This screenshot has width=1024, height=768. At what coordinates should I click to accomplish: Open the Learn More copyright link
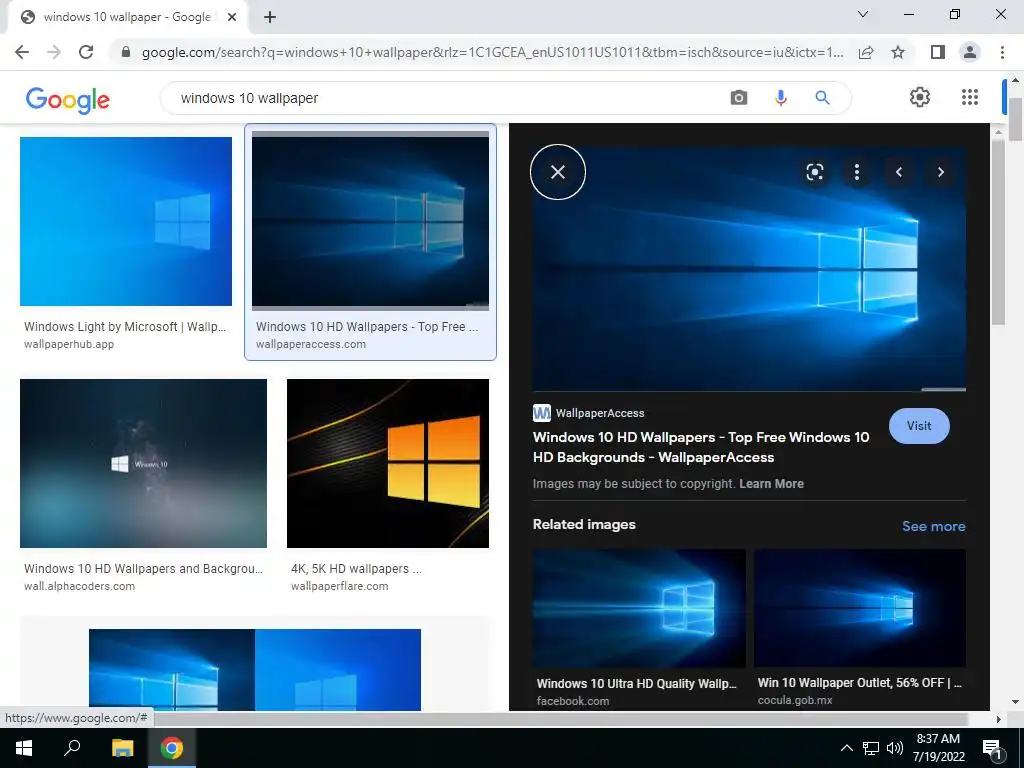771,484
